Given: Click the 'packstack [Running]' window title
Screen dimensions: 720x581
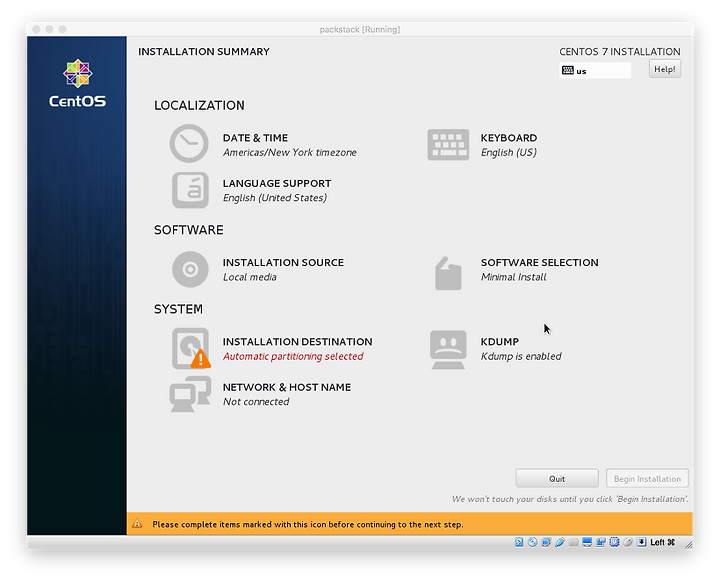Looking at the screenshot, I should point(360,29).
